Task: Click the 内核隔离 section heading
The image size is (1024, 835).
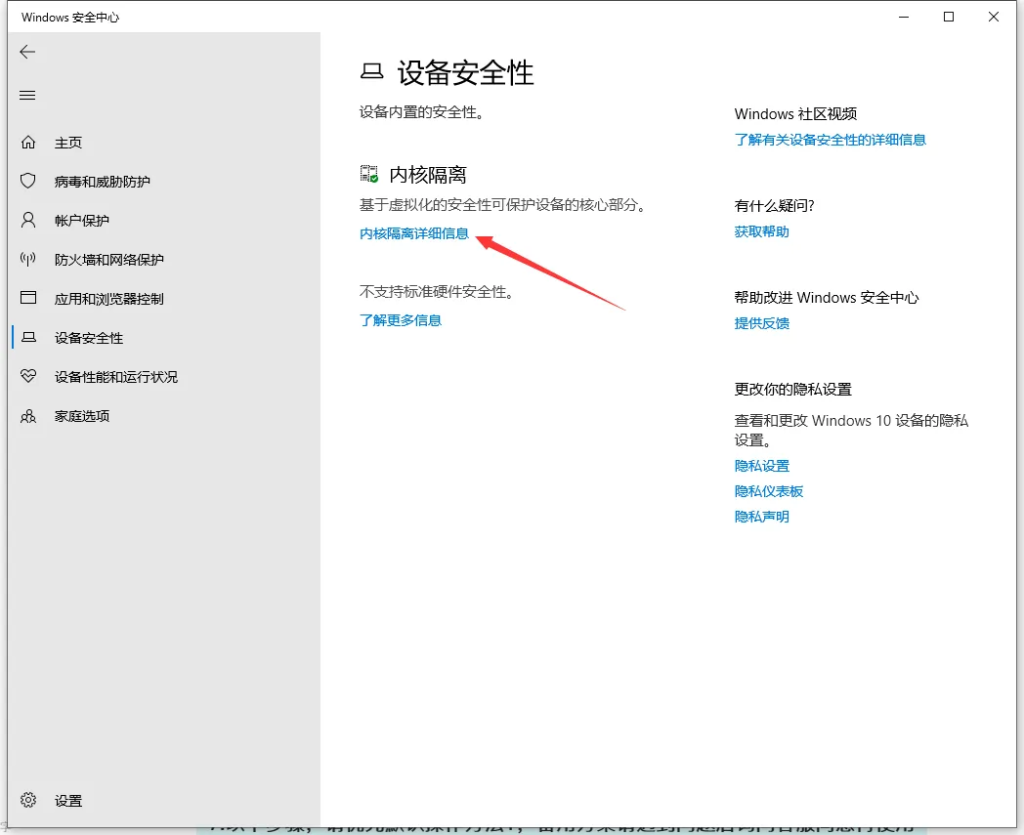Action: point(428,174)
